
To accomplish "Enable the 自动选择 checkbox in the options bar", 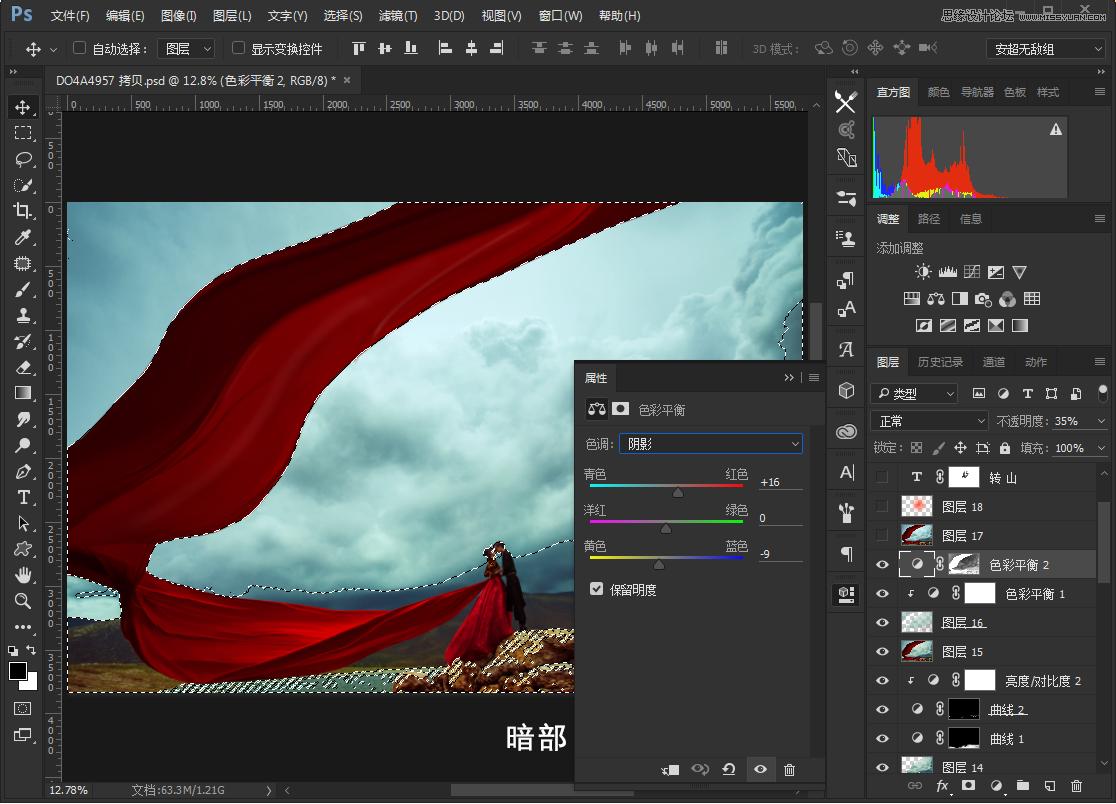I will (78, 47).
